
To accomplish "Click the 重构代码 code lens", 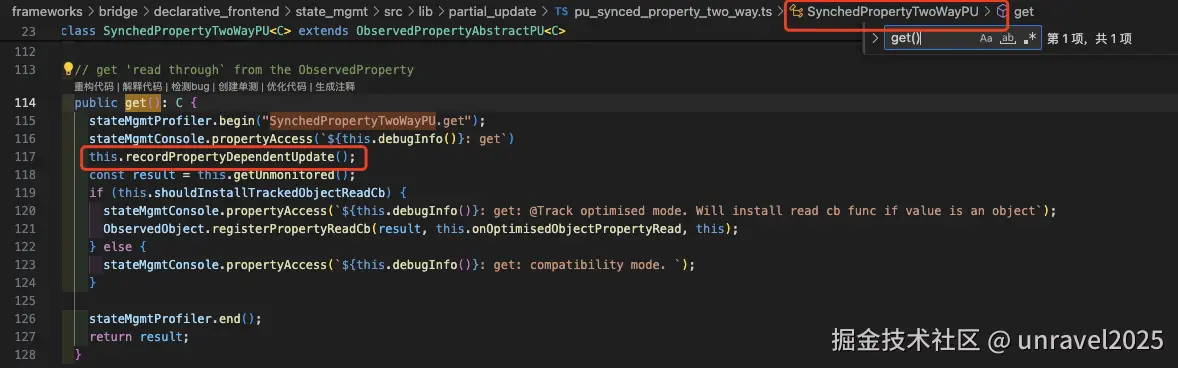I will 94,86.
